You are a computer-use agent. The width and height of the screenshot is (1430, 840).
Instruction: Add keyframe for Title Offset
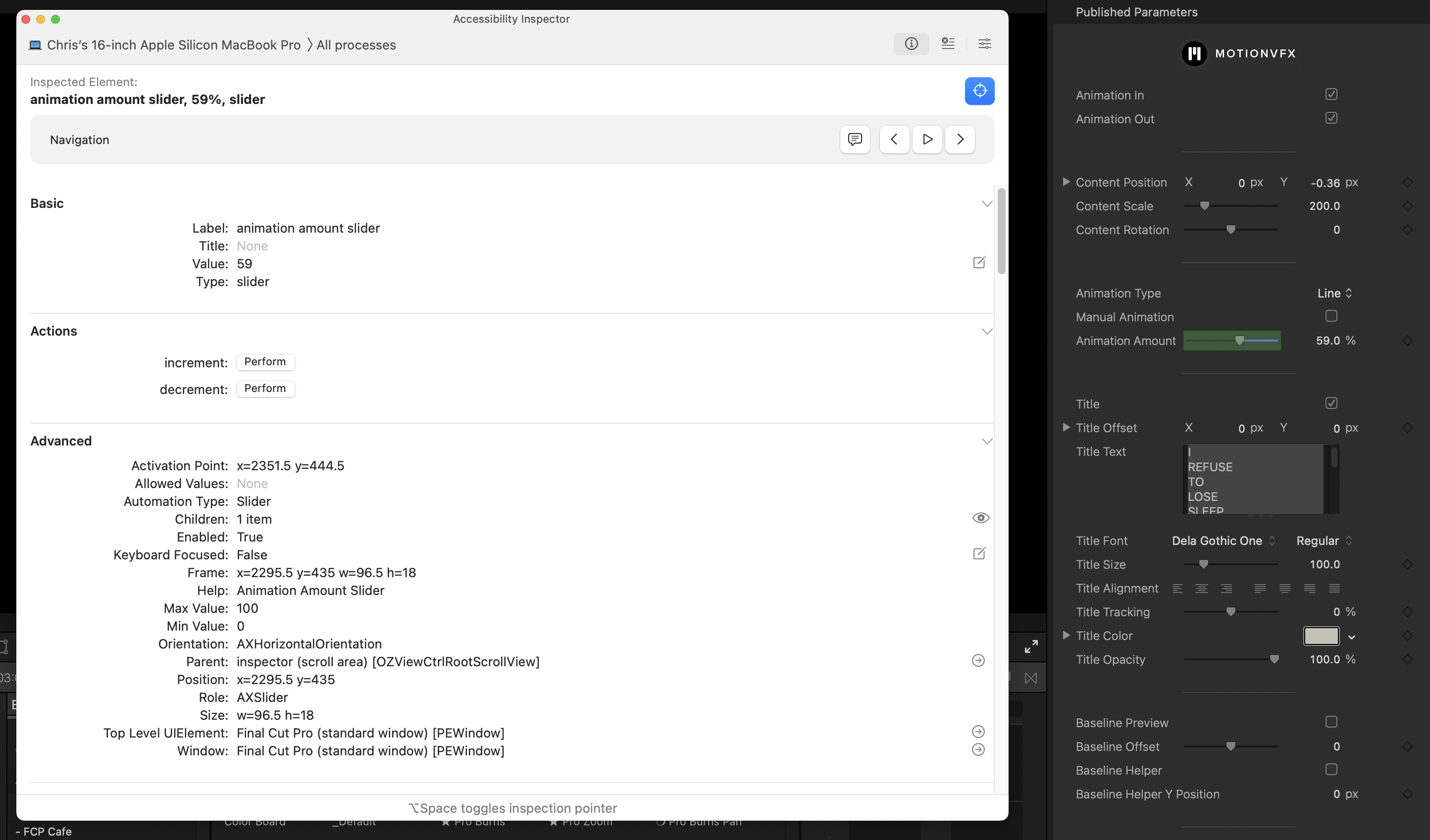1407,428
